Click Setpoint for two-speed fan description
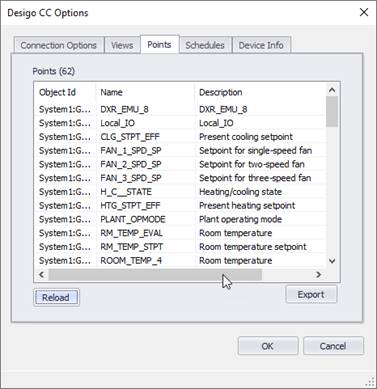This screenshot has height=389, width=377. (252, 164)
